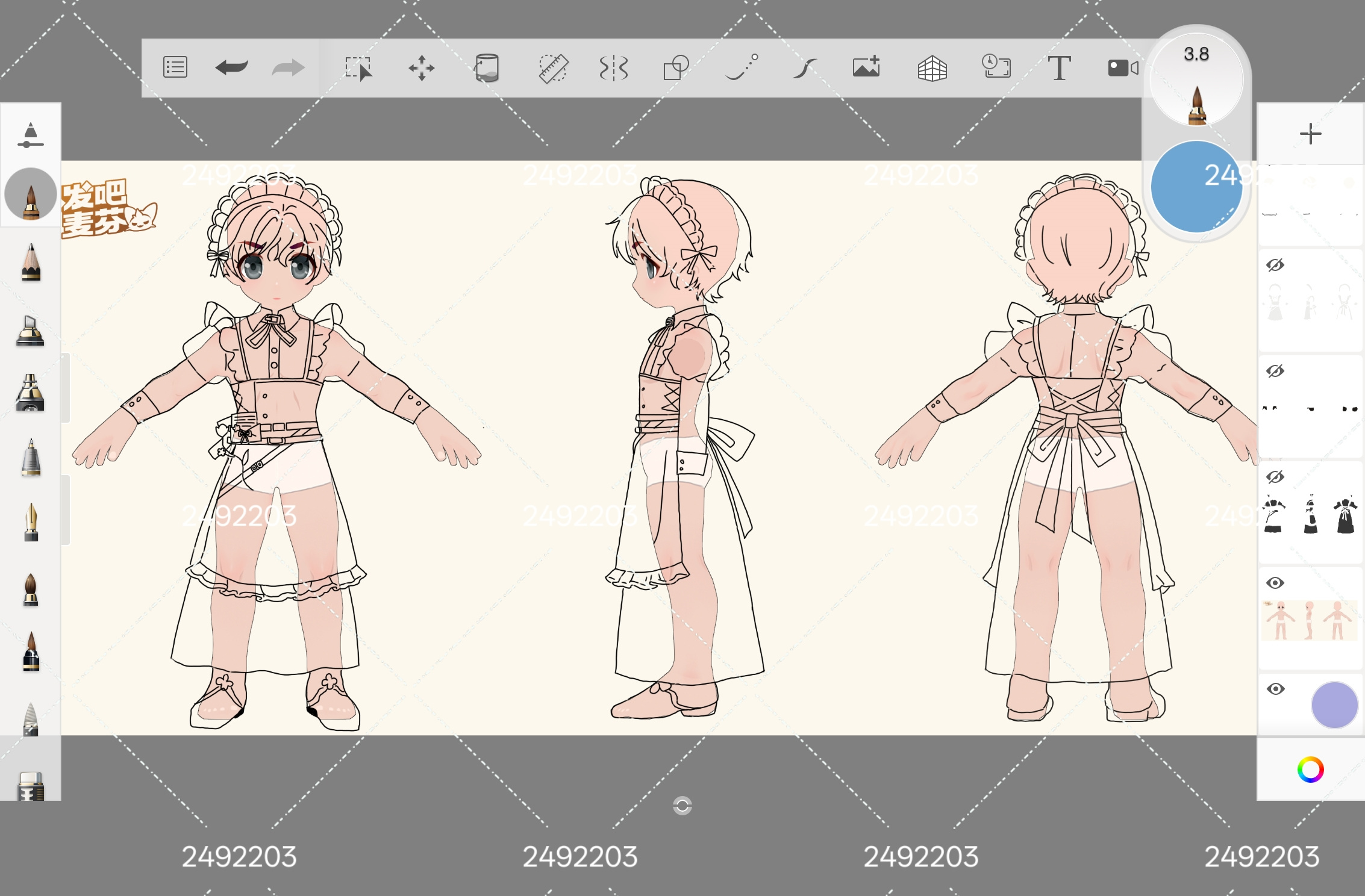Click the import image icon

click(x=866, y=67)
